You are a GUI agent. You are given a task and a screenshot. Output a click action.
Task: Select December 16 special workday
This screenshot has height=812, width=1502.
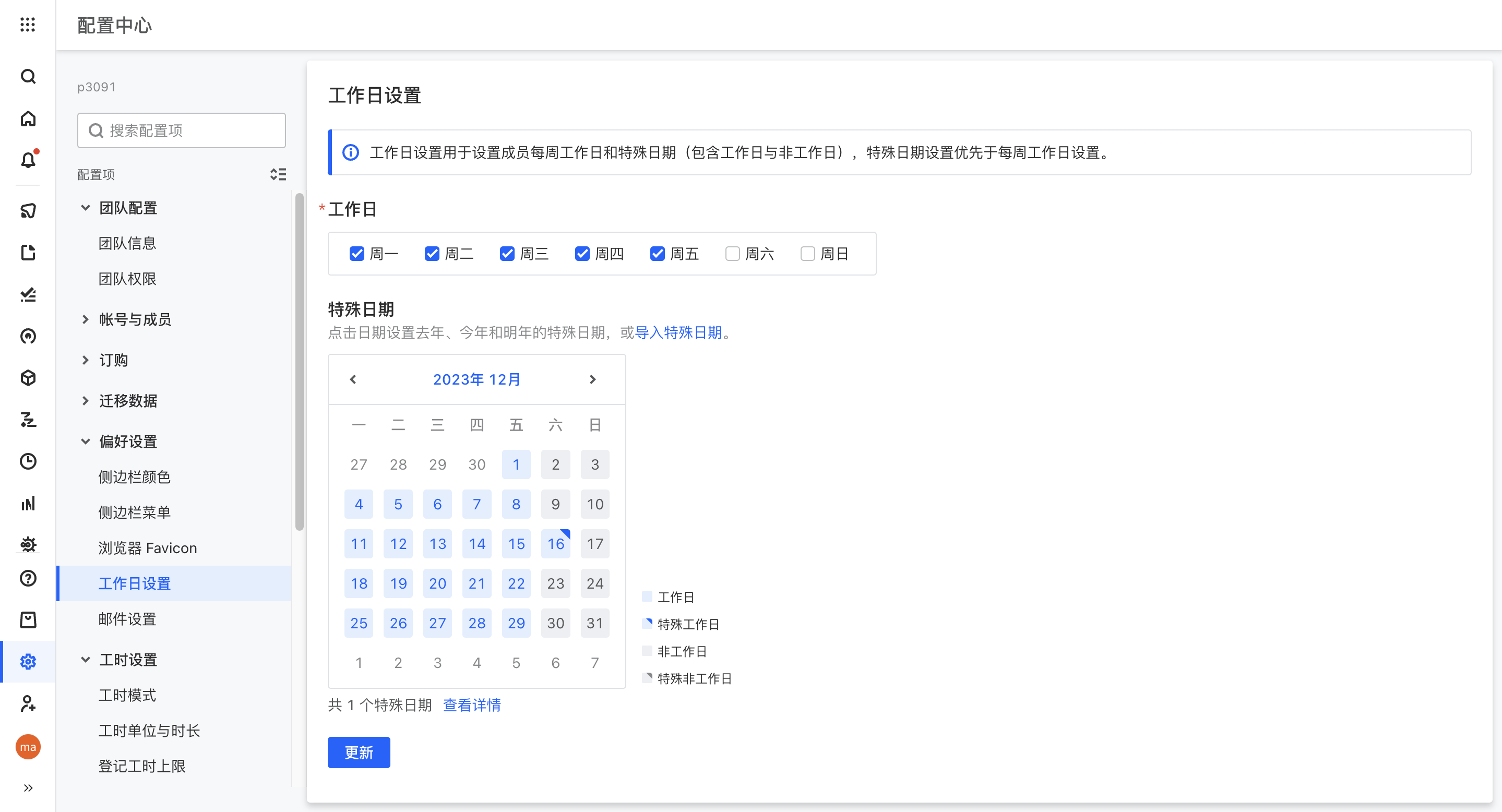tap(555, 544)
